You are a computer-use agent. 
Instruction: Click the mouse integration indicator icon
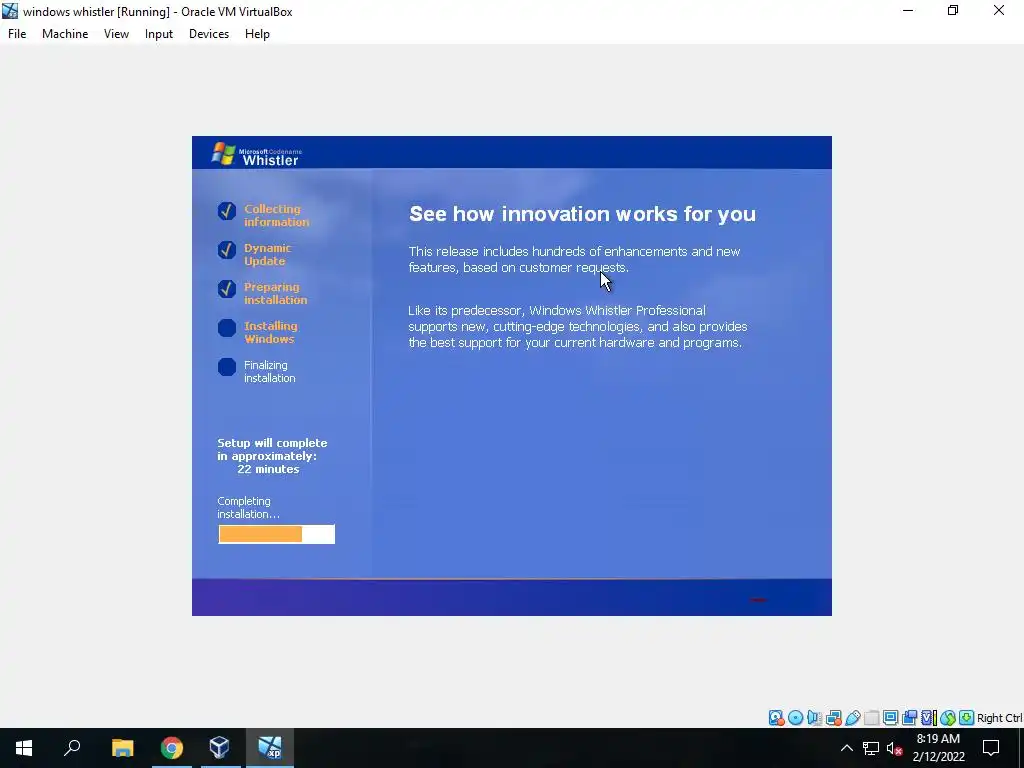click(x=948, y=718)
